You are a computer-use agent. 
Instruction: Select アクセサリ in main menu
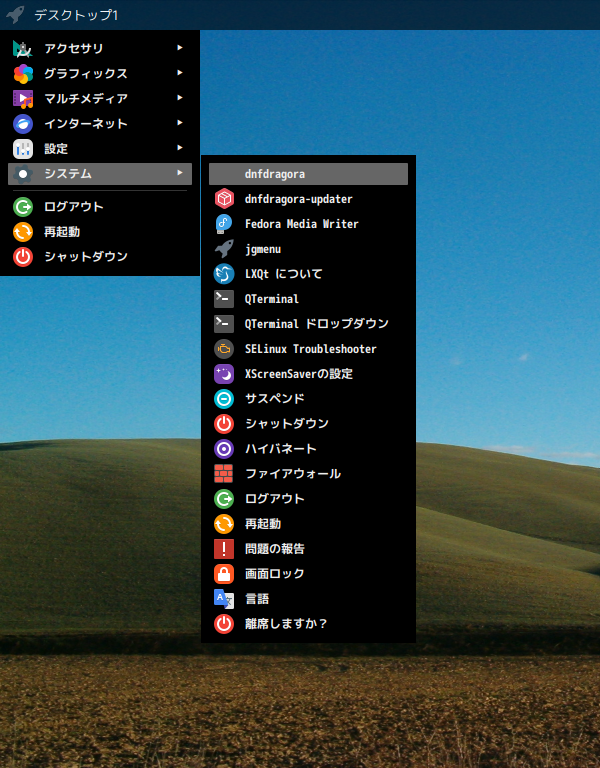point(100,48)
